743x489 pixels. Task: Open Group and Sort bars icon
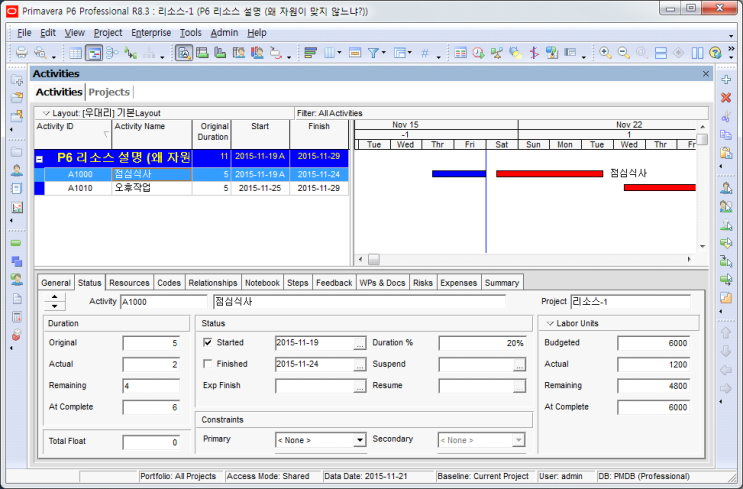point(310,53)
